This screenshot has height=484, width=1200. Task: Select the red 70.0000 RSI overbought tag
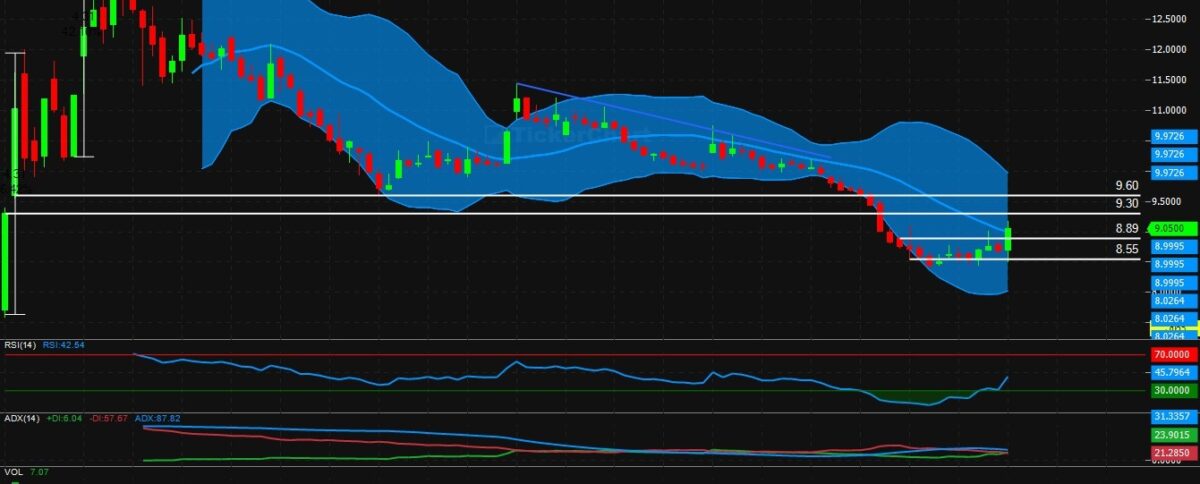coord(1172,354)
